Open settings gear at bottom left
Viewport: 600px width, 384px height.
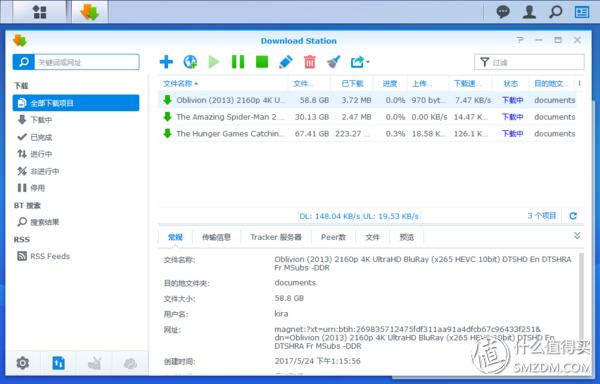(x=23, y=363)
